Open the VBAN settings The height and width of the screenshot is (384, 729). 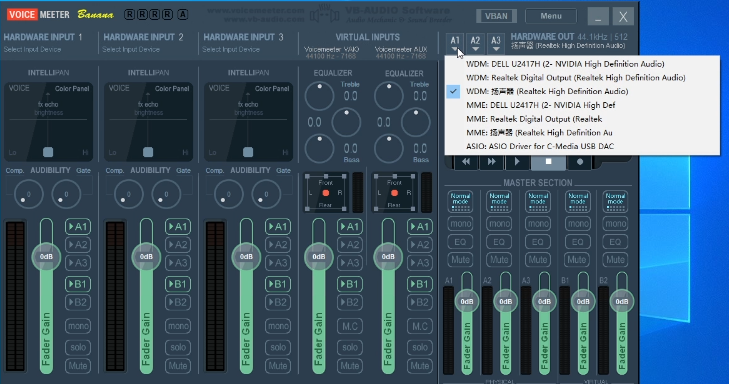pyautogui.click(x=496, y=16)
